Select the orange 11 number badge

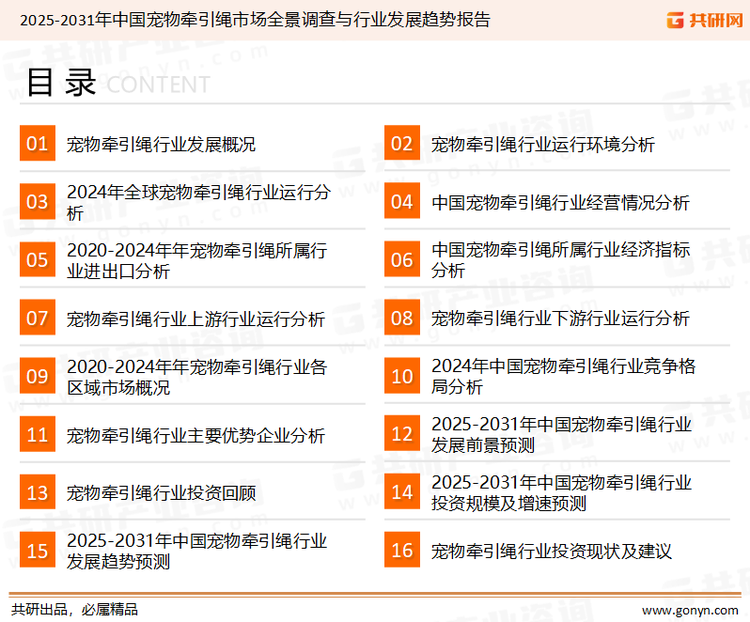pos(37,434)
